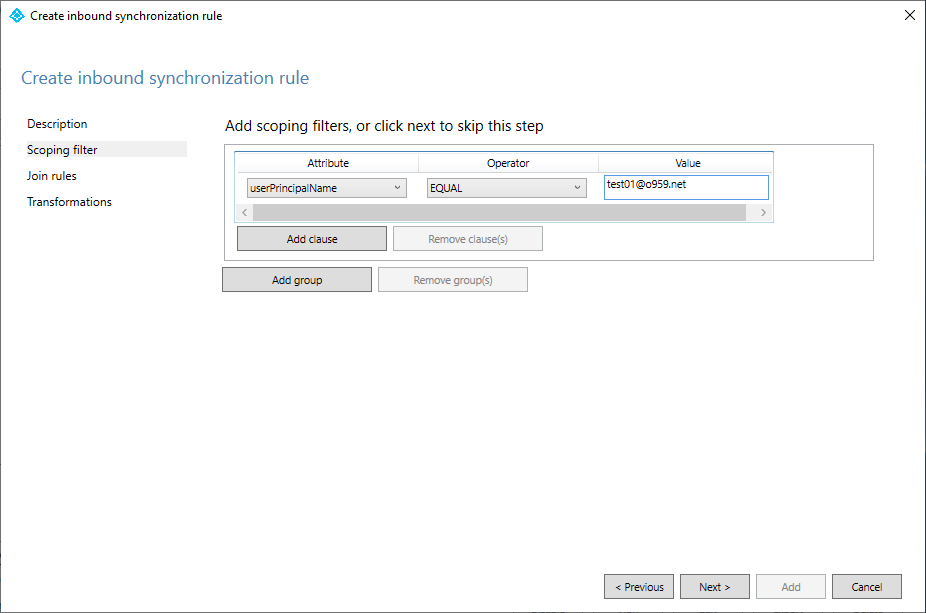Click the left scroll arrow of the filter grid
The image size is (926, 613).
244,213
